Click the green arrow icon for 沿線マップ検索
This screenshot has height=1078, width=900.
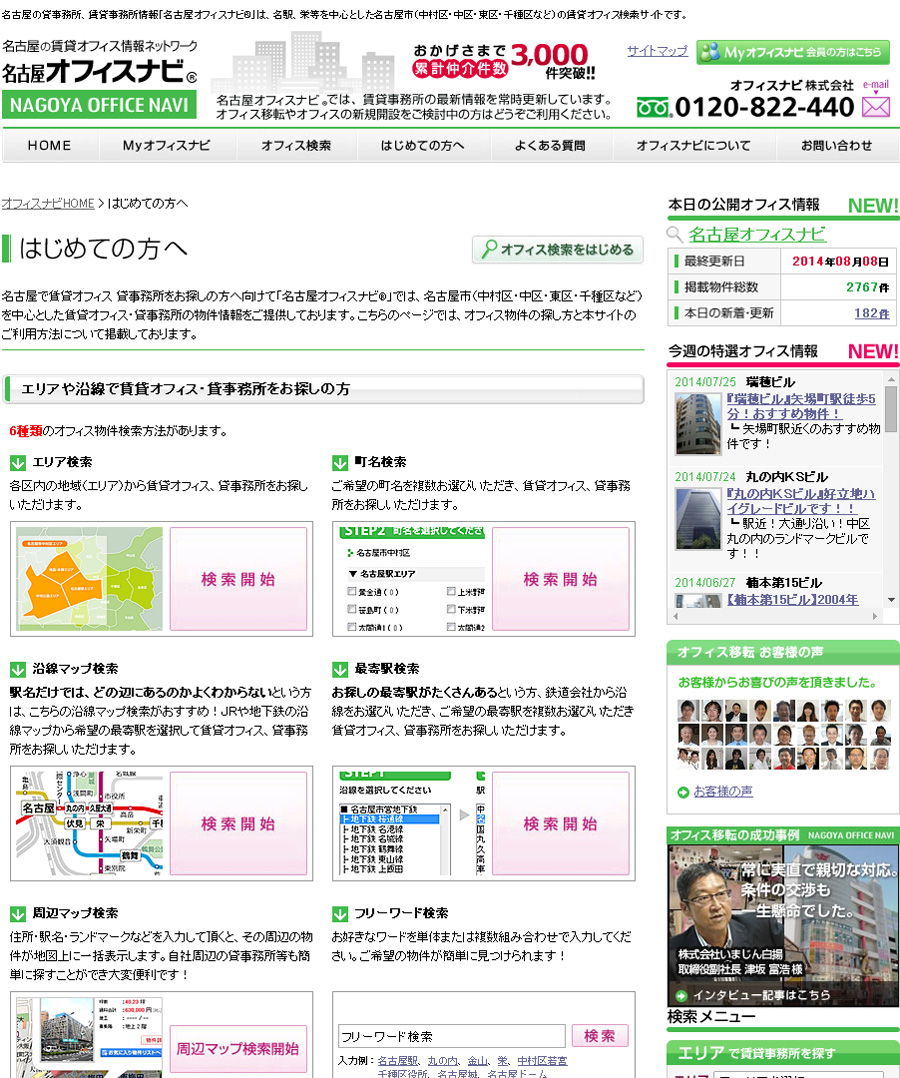[x=18, y=670]
